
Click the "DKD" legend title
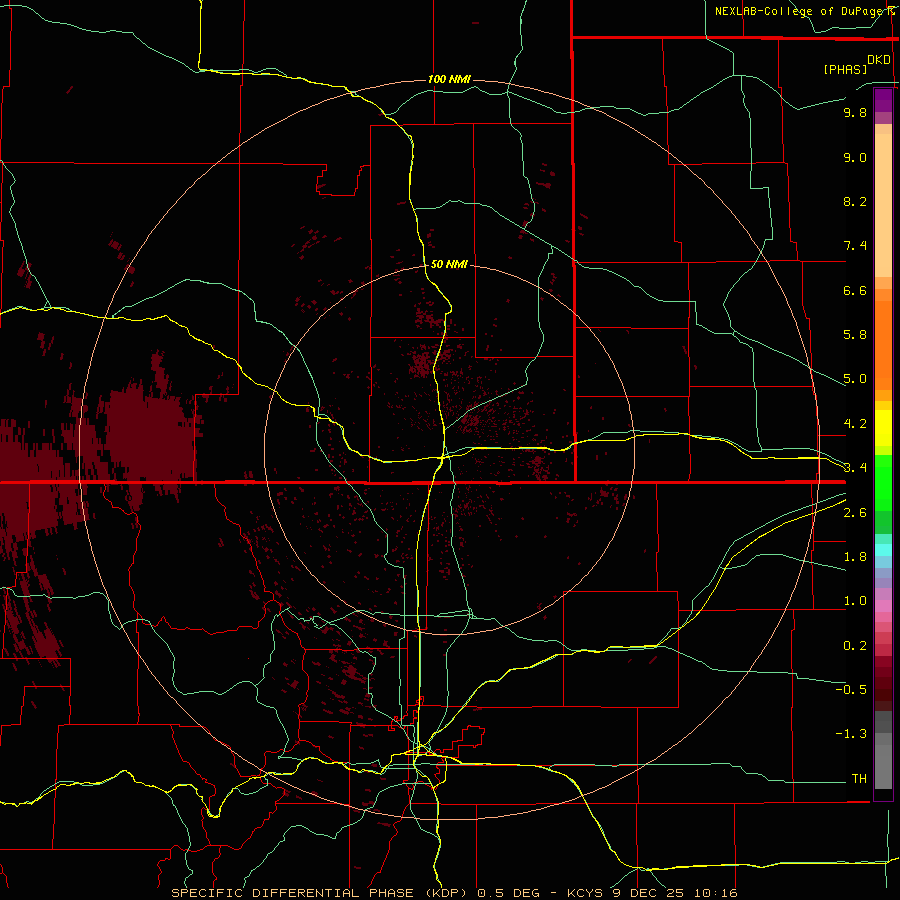click(878, 60)
